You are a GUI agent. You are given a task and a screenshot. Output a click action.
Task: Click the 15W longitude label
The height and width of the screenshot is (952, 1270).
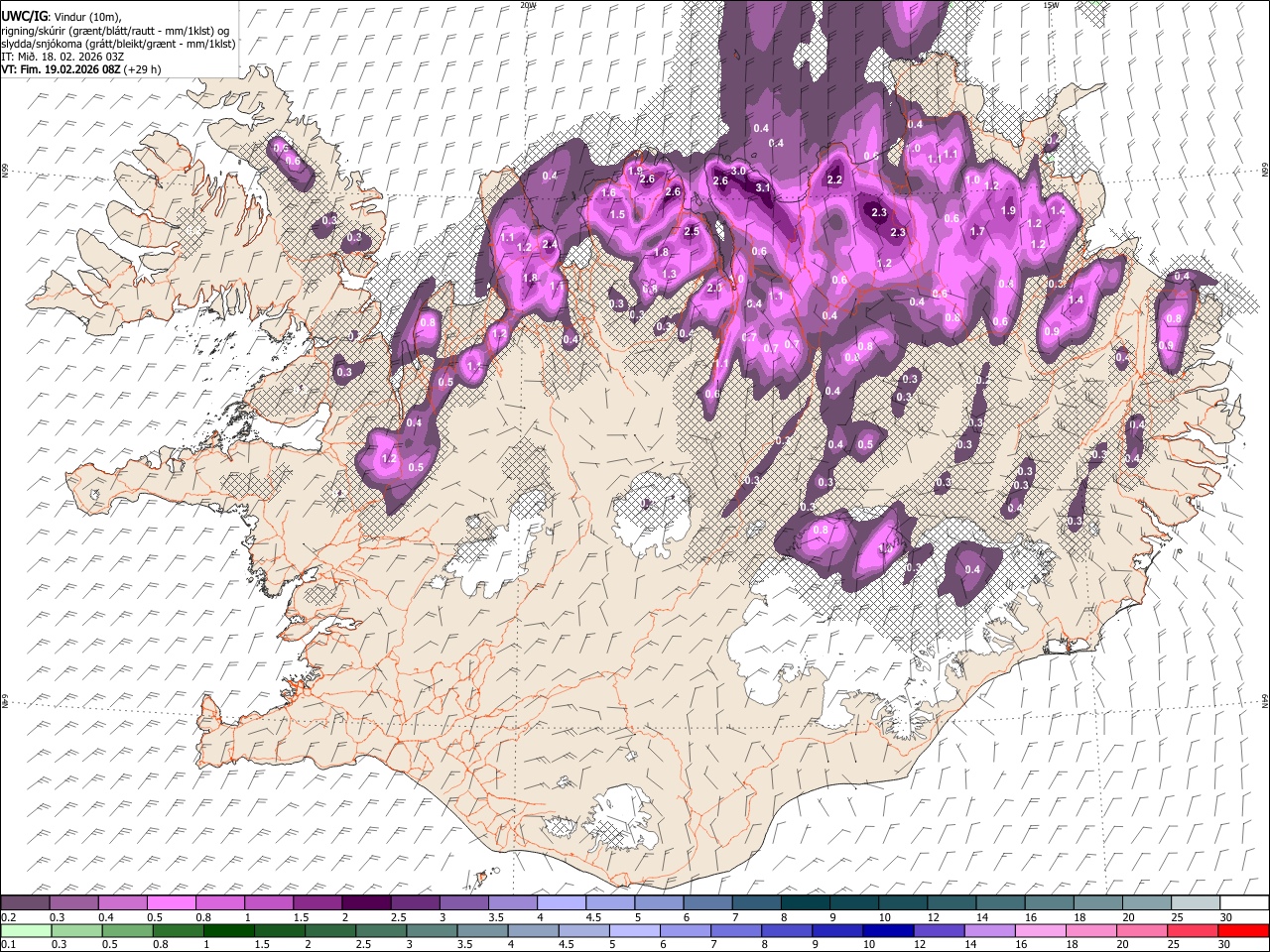(x=1051, y=5)
